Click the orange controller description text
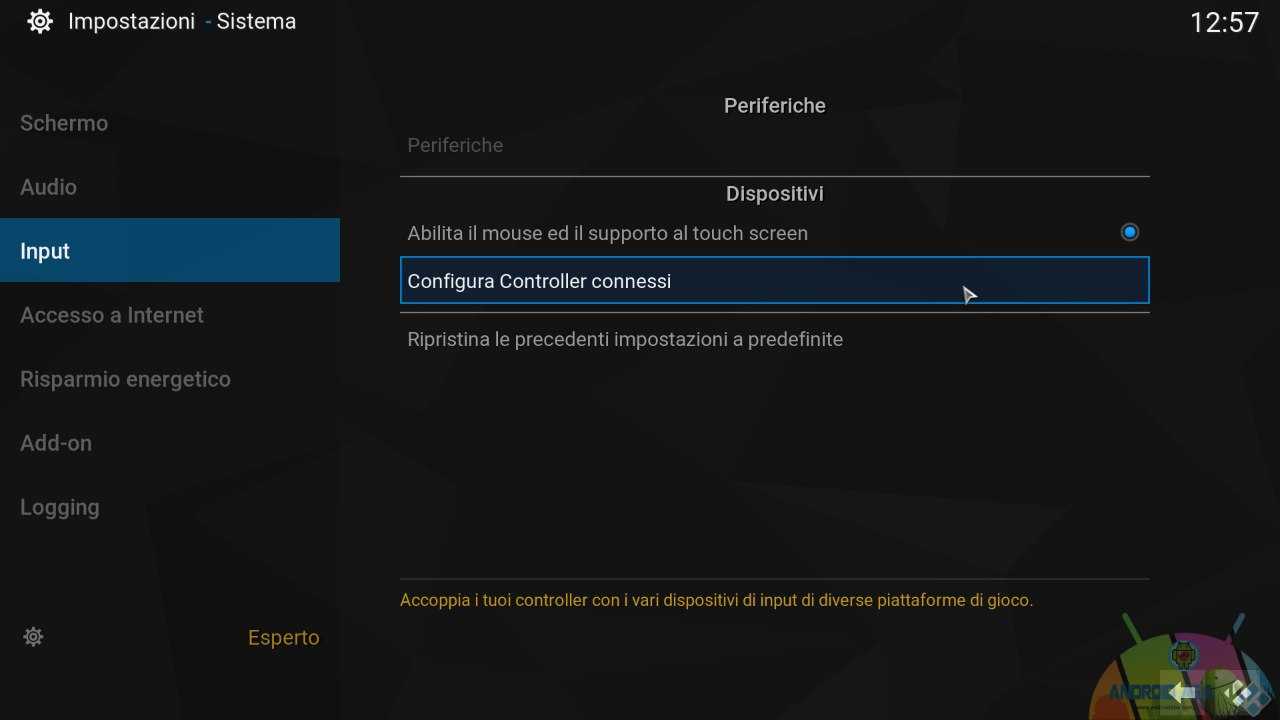This screenshot has width=1280, height=720. [716, 600]
